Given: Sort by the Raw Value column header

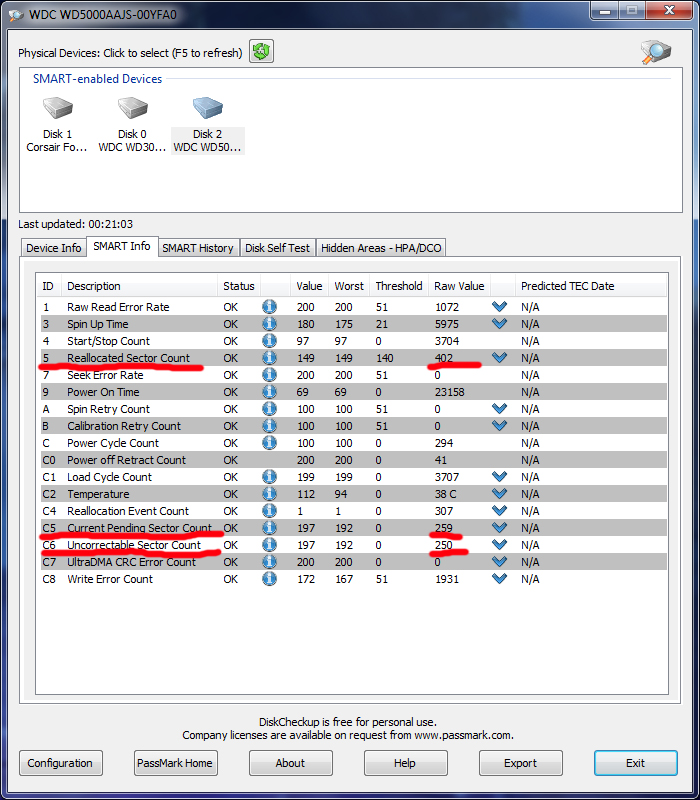Looking at the screenshot, I should [459, 286].
